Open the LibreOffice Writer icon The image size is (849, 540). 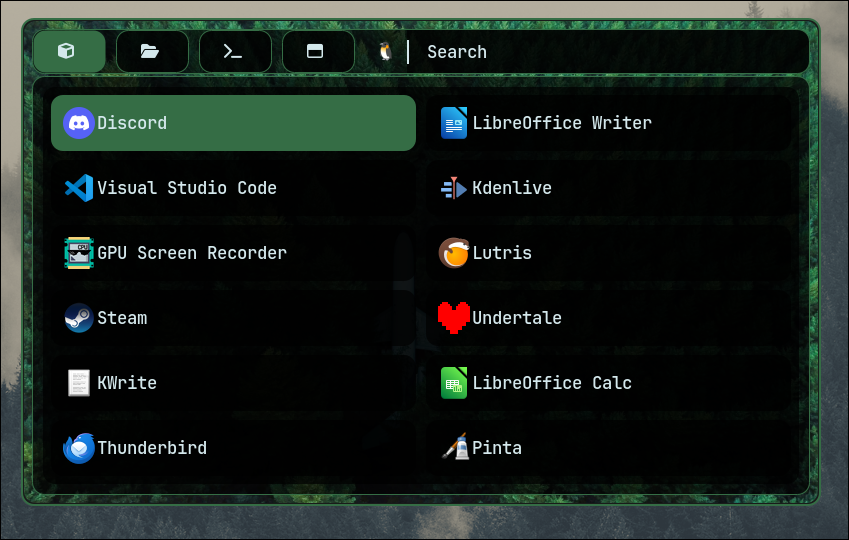454,123
